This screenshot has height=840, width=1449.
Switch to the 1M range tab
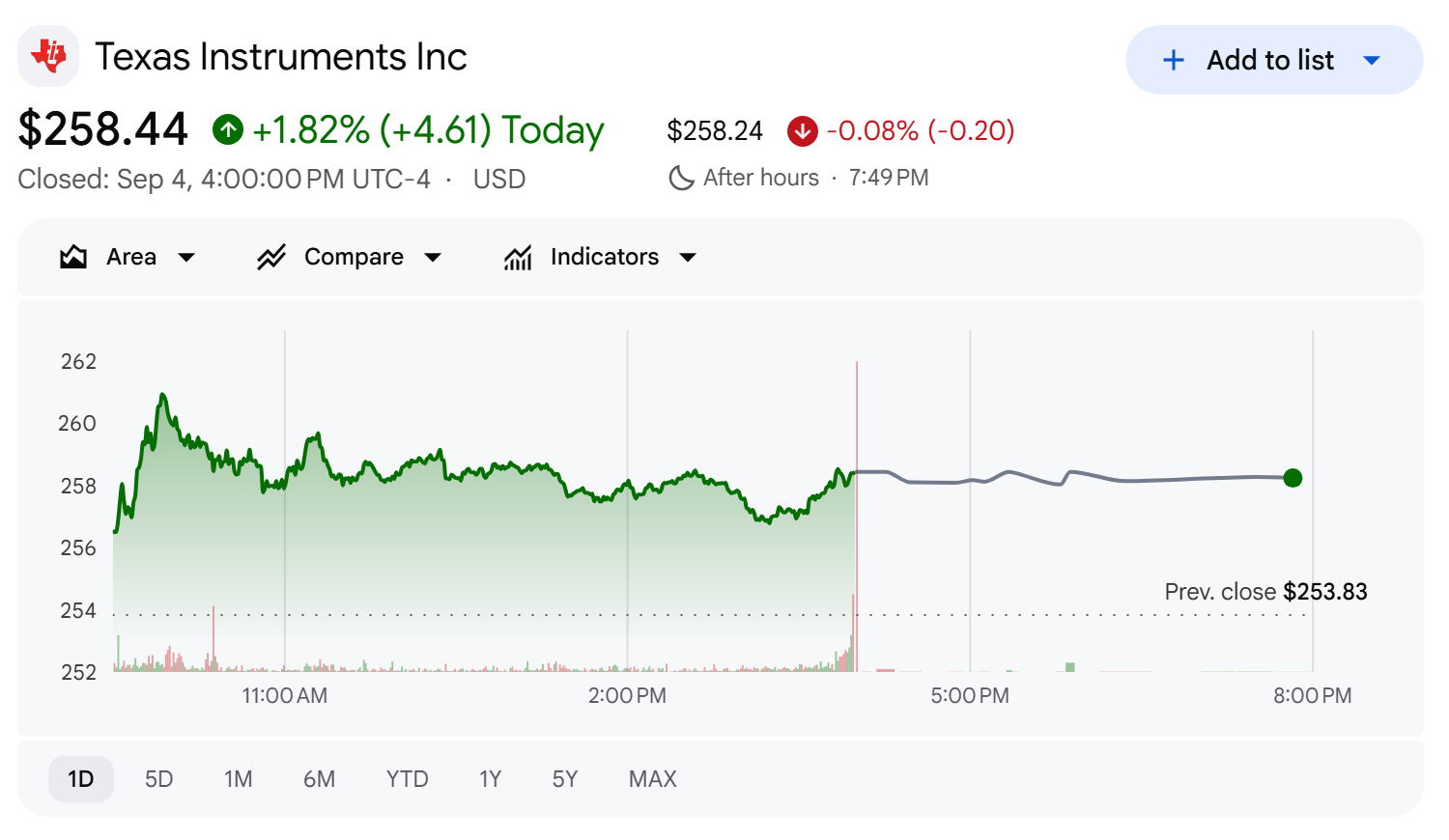(x=238, y=778)
